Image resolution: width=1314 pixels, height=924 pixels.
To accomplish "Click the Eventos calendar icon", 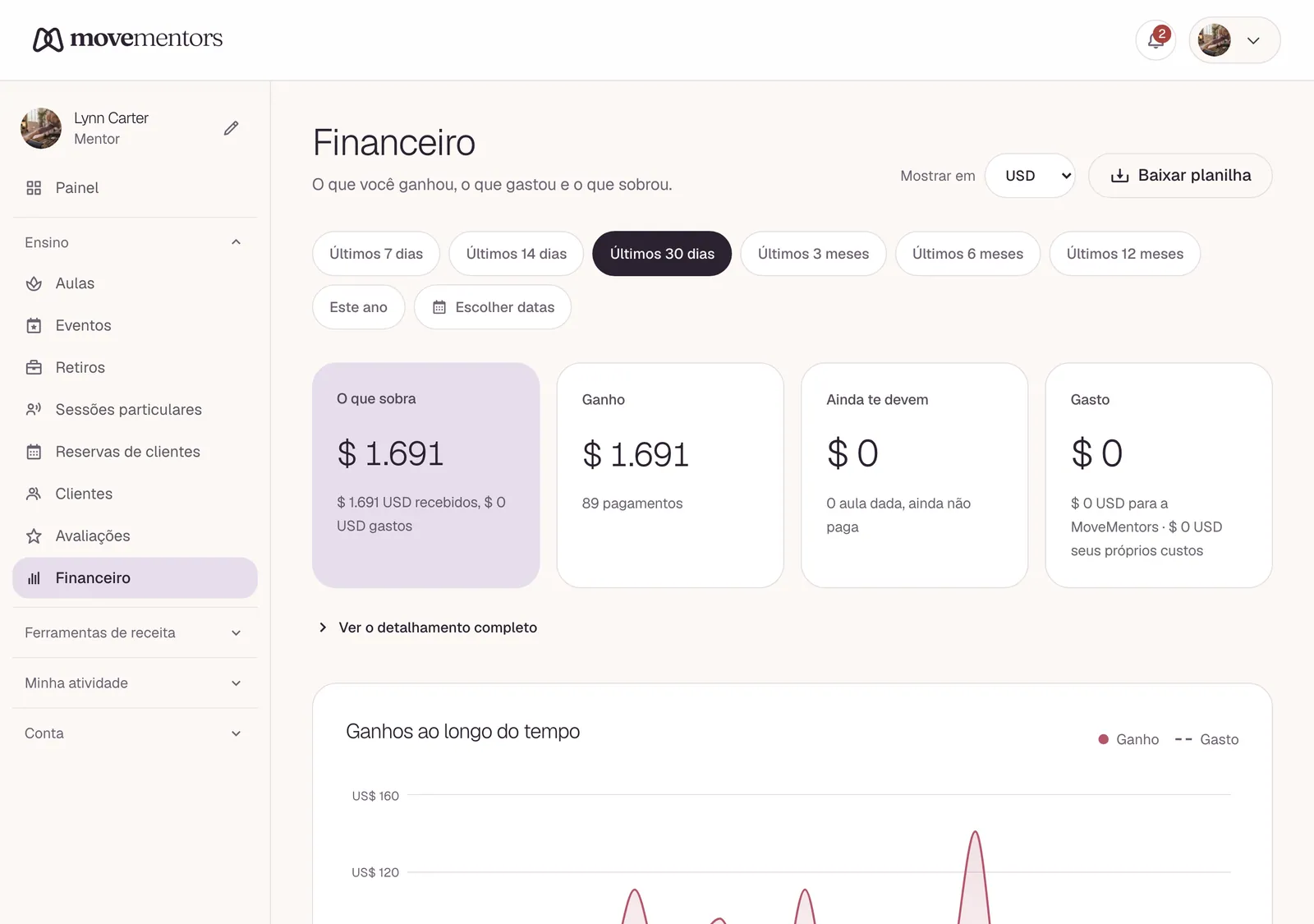I will 34,325.
